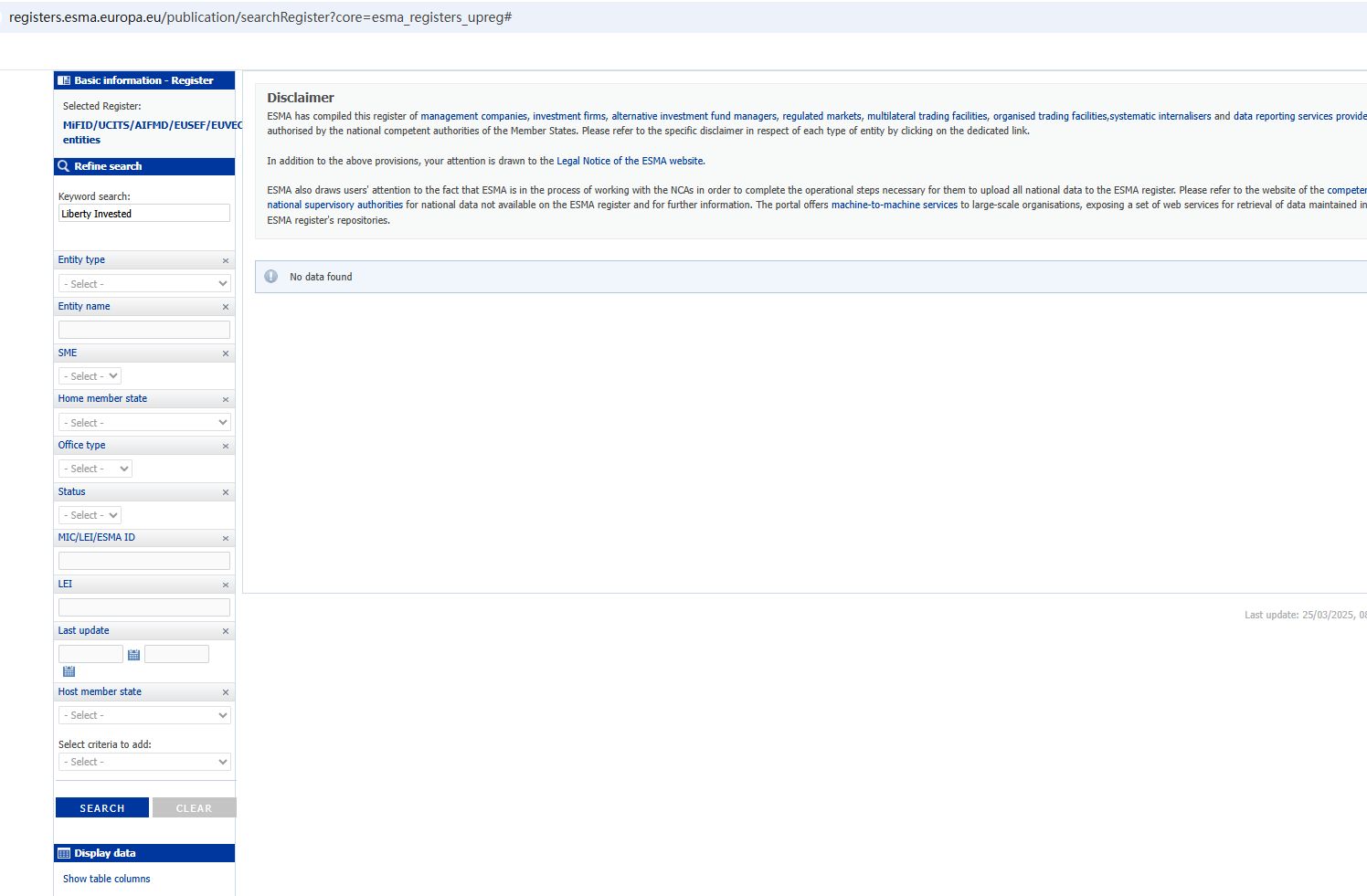Follow the 'investment firms' link
This screenshot has width=1367, height=896.
click(569, 116)
